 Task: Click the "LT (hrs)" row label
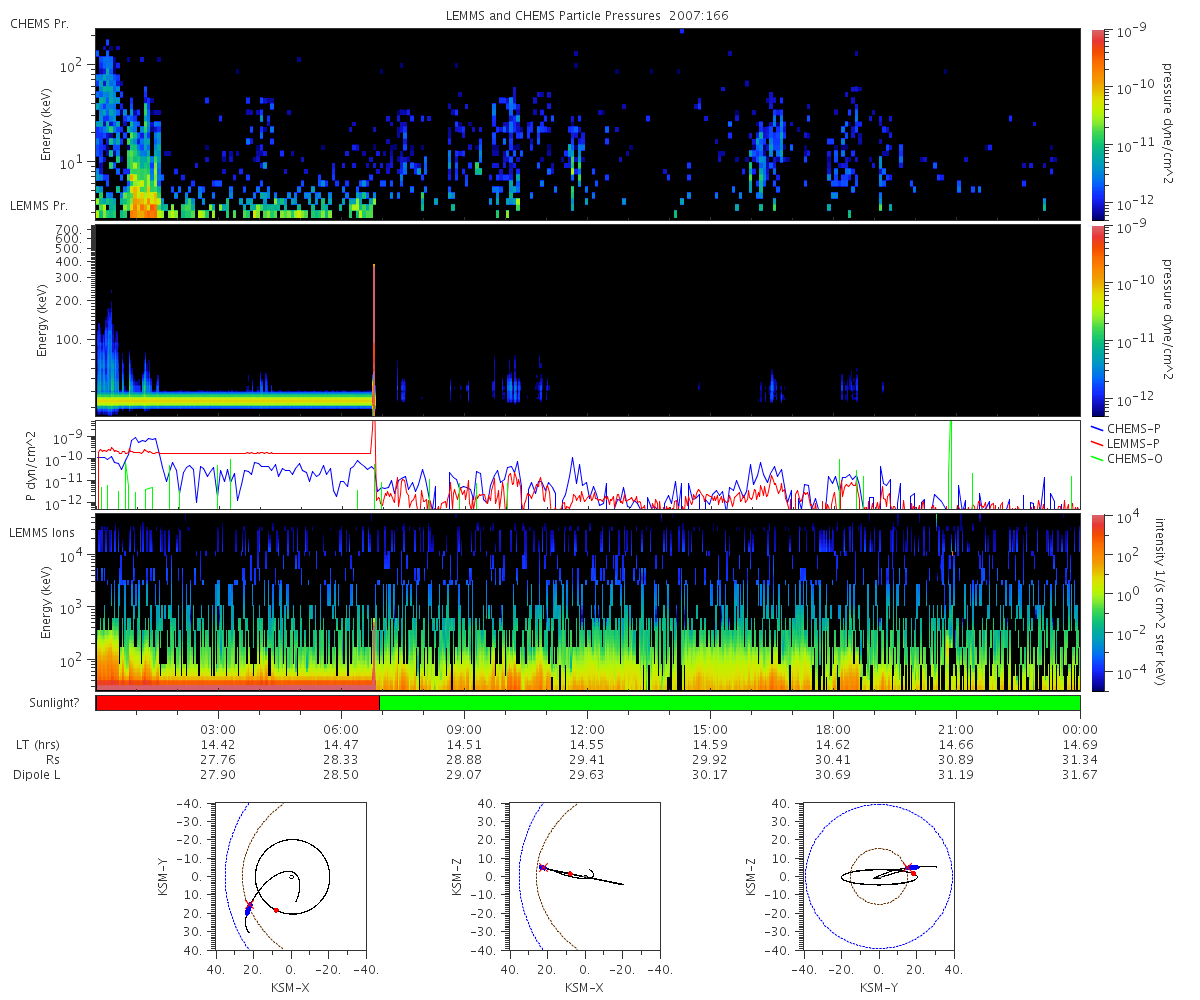(x=37, y=745)
